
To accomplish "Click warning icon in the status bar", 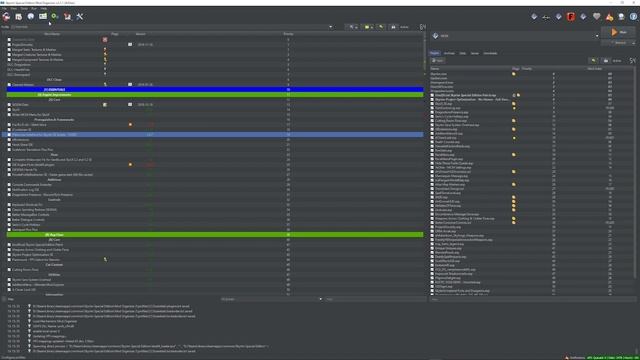I will 567,358.
